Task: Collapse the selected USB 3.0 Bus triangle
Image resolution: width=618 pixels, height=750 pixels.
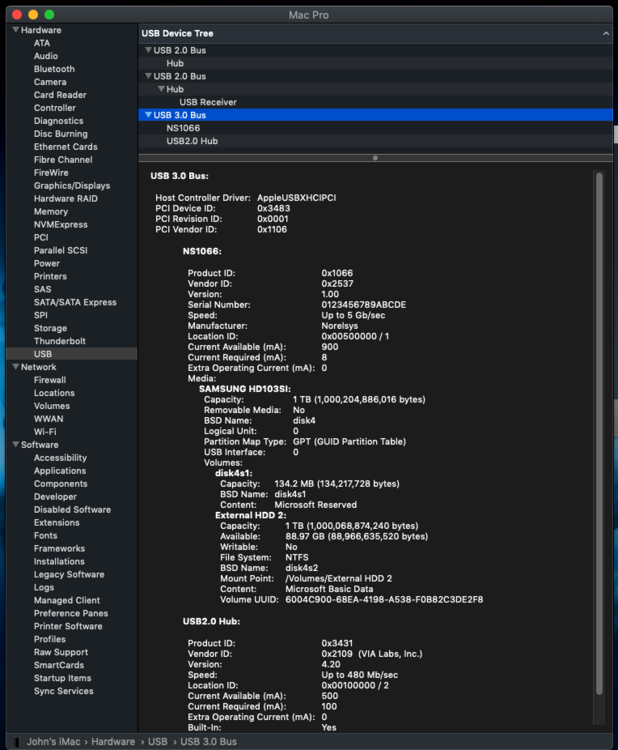Action: 148,115
